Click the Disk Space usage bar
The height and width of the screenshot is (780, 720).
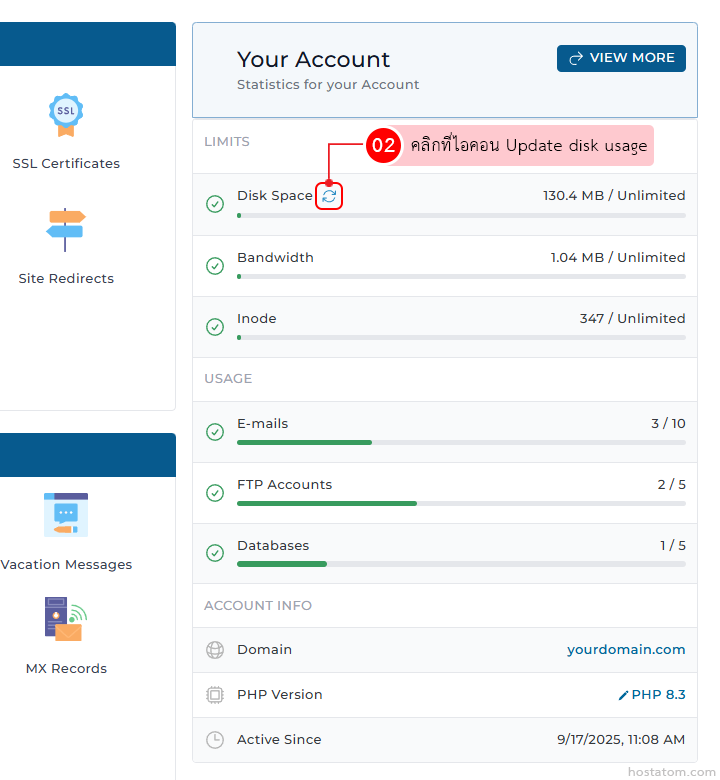tap(461, 215)
